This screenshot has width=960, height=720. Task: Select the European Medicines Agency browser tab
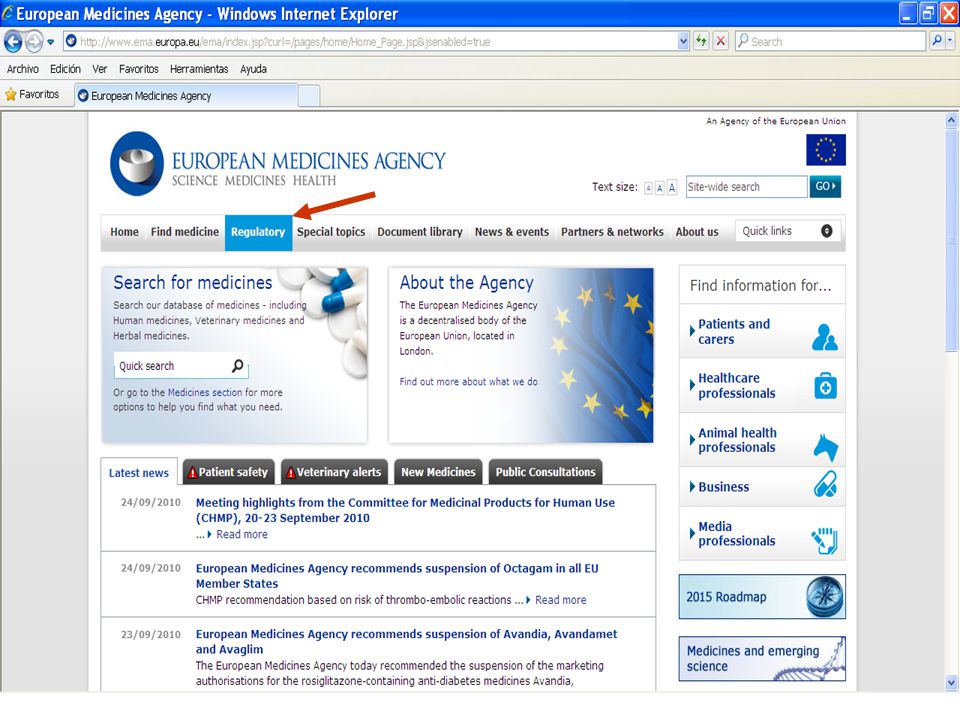click(x=186, y=96)
